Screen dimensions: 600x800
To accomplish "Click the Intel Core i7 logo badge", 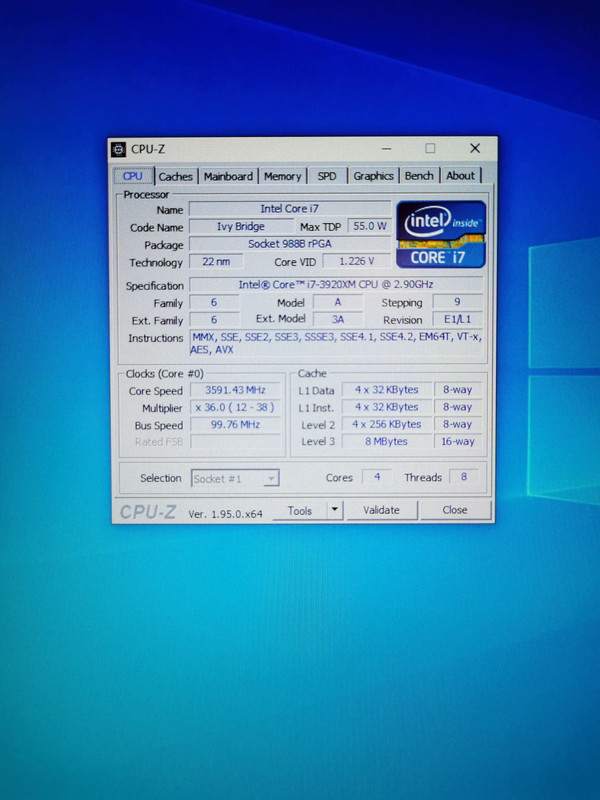I will click(441, 234).
